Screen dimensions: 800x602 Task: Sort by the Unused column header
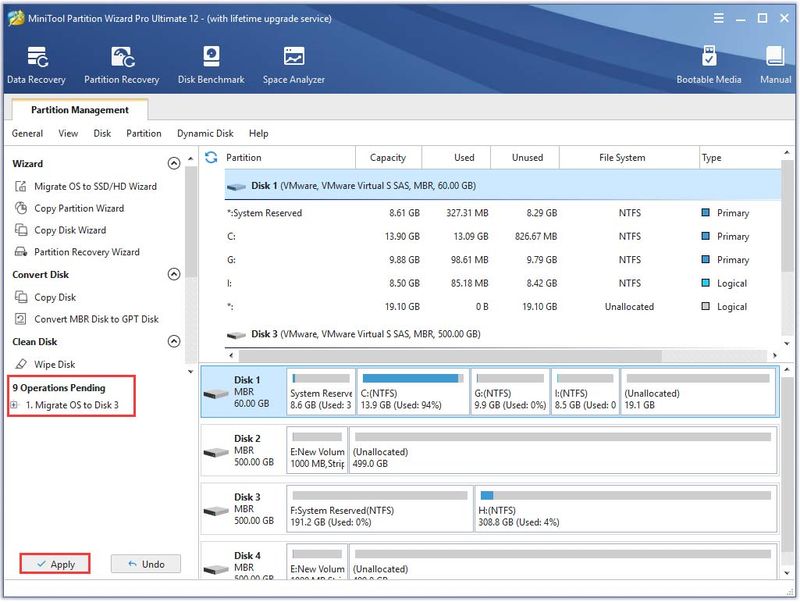(x=525, y=157)
